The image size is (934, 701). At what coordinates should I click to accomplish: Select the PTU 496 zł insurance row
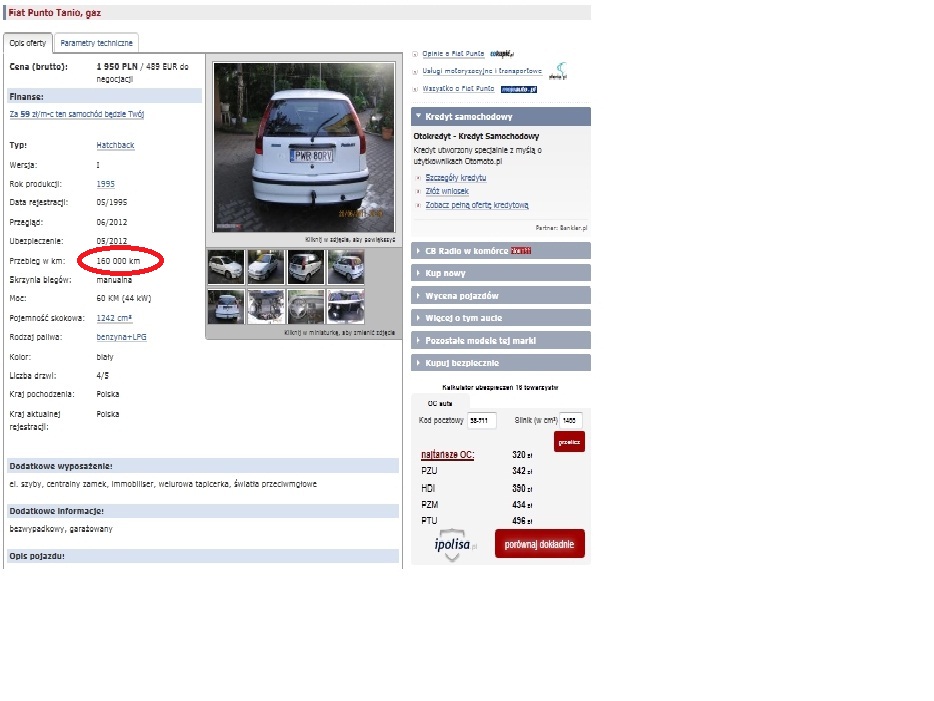tap(477, 521)
